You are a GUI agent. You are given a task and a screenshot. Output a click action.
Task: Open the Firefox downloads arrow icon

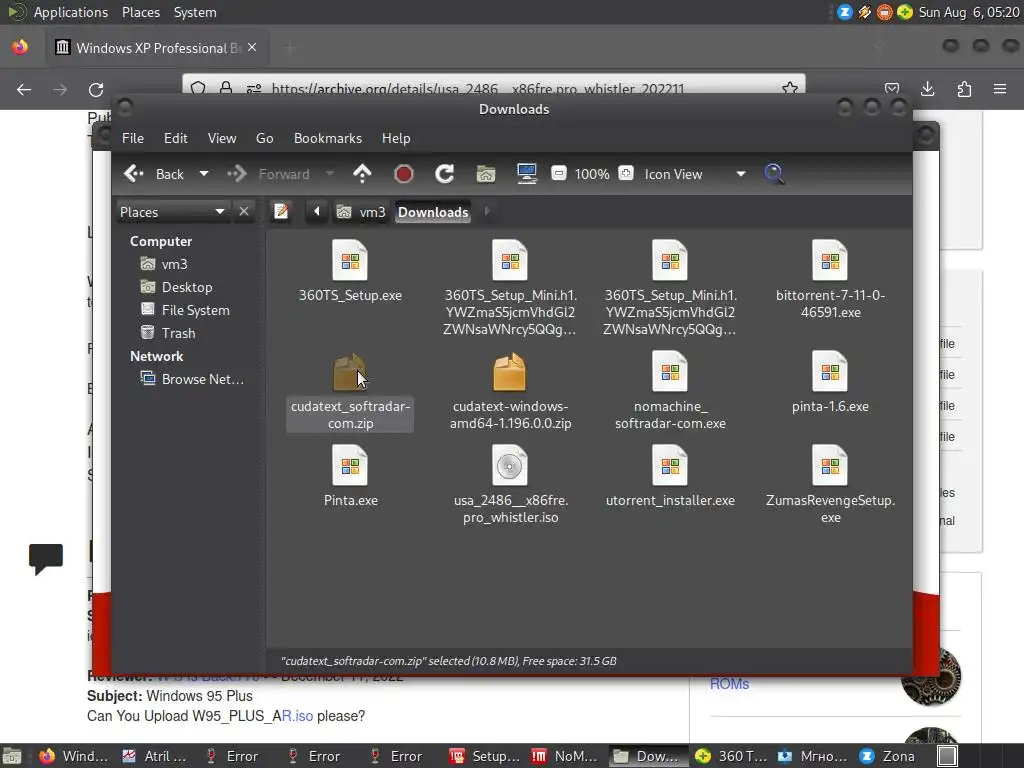tap(927, 89)
